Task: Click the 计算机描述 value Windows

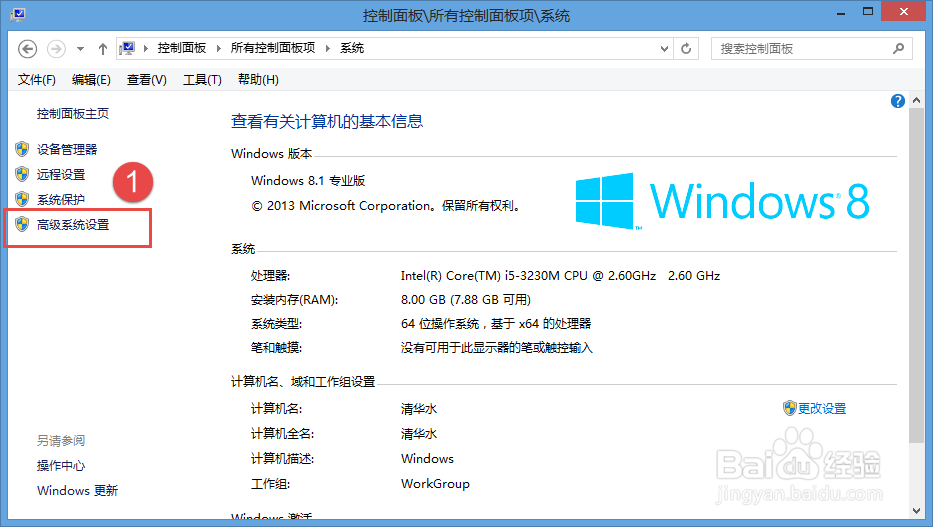Action: point(427,459)
